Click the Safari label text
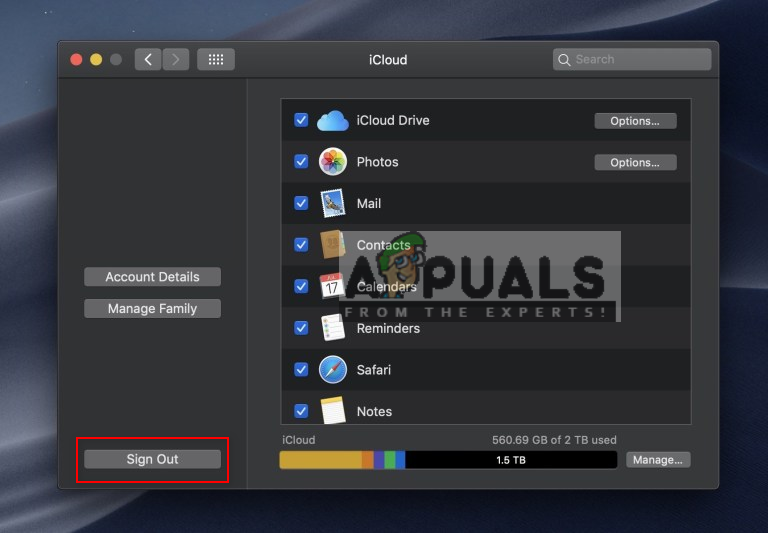The width and height of the screenshot is (768, 533). pyautogui.click(x=374, y=370)
